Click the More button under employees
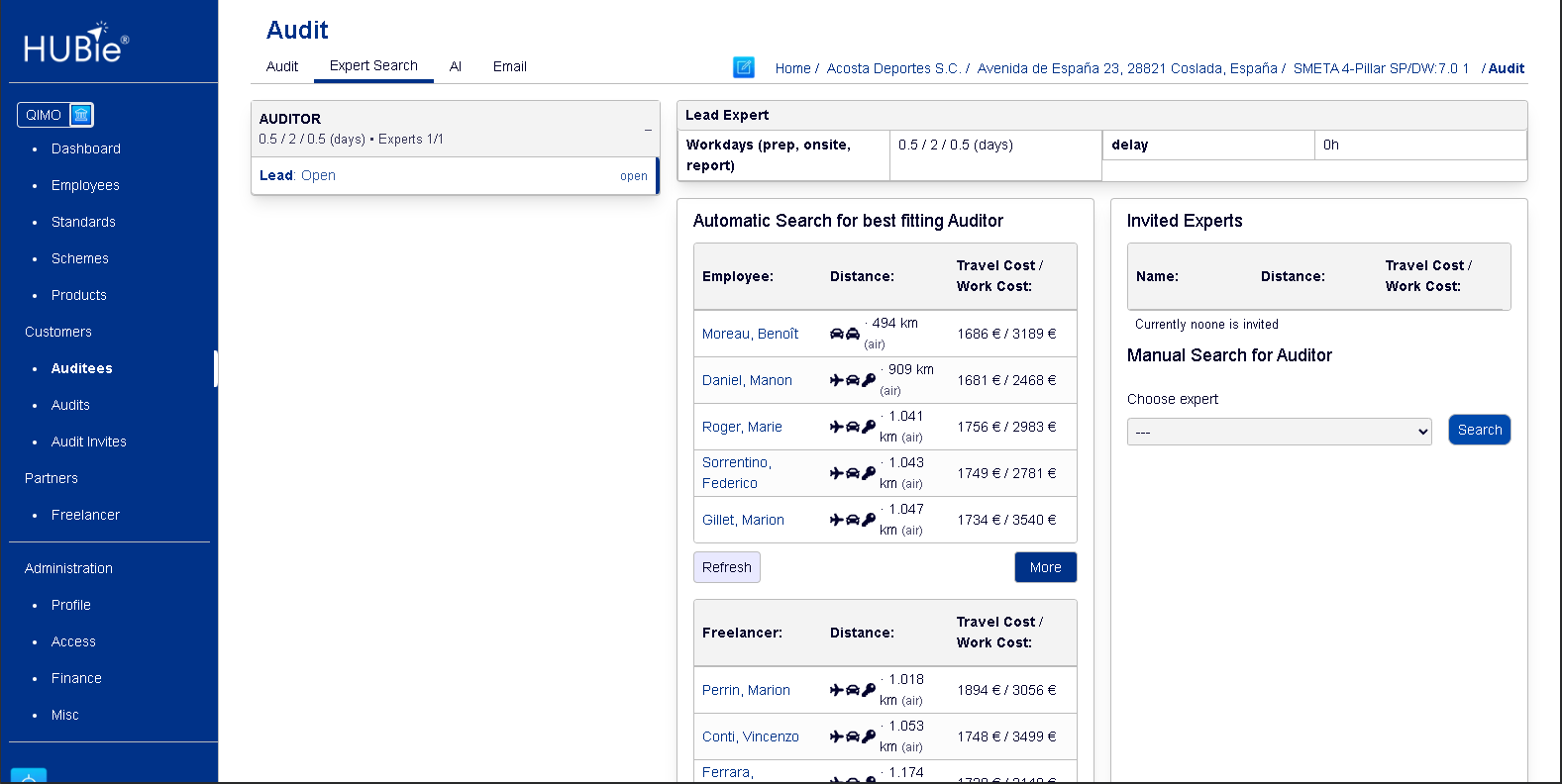1562x784 pixels. tap(1045, 567)
